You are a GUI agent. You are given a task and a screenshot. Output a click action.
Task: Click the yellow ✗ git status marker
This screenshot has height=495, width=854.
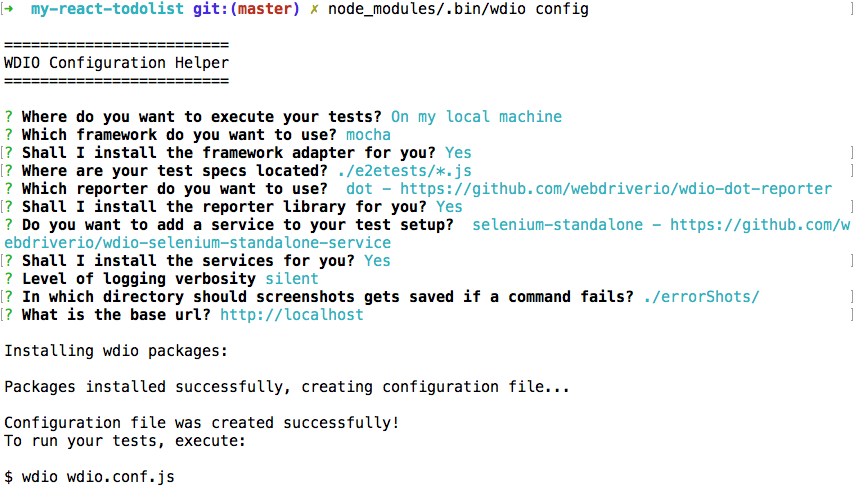313,9
